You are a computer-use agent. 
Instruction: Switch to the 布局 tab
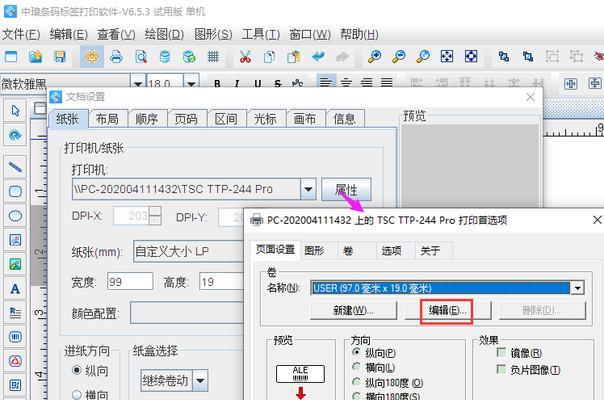pyautogui.click(x=107, y=119)
